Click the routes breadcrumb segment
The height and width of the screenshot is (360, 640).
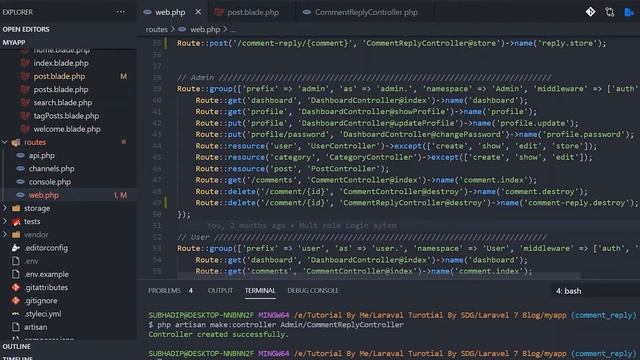[x=157, y=29]
